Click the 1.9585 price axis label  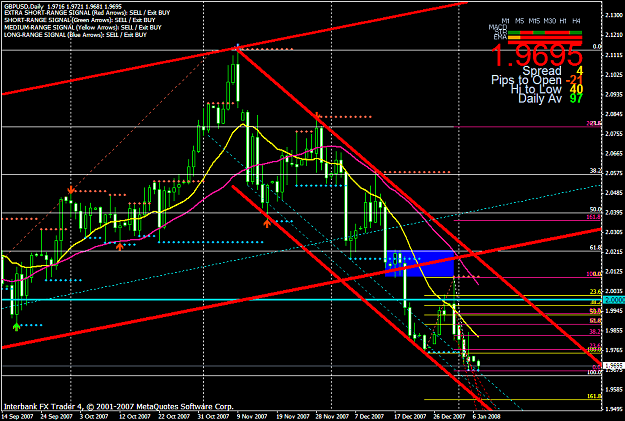click(x=613, y=390)
